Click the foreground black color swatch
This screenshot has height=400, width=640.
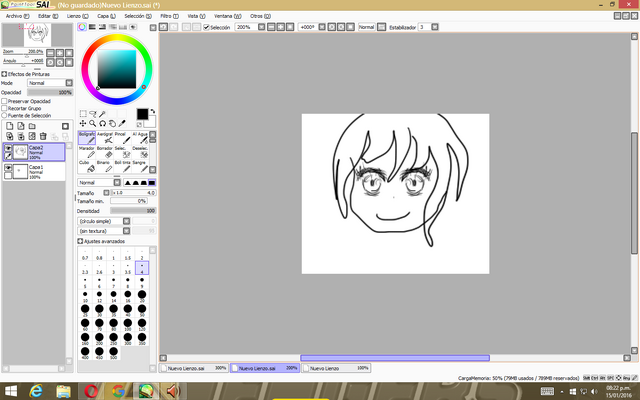142,114
